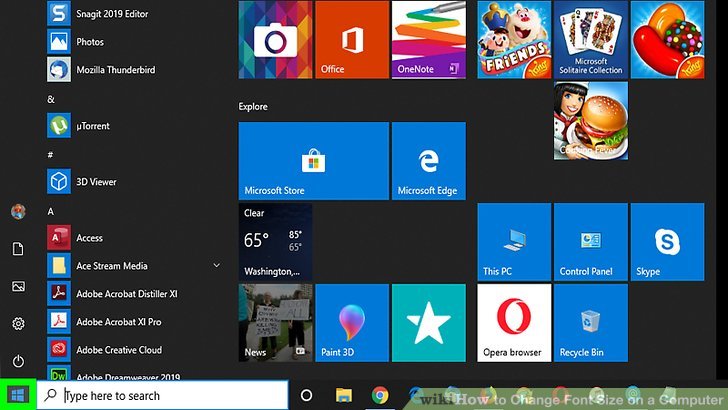Click the Windows Start button
The image size is (728, 410).
[x=18, y=395]
